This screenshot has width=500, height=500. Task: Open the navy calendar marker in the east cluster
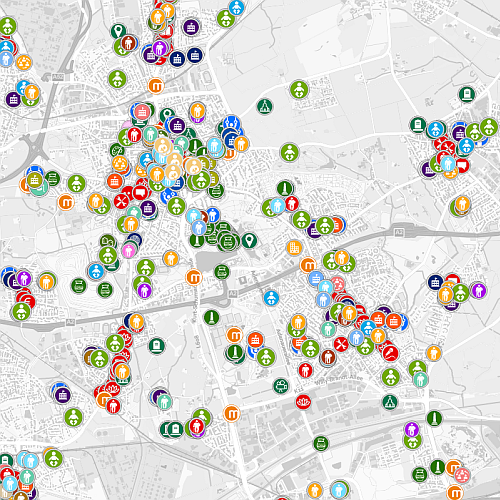click(x=435, y=282)
